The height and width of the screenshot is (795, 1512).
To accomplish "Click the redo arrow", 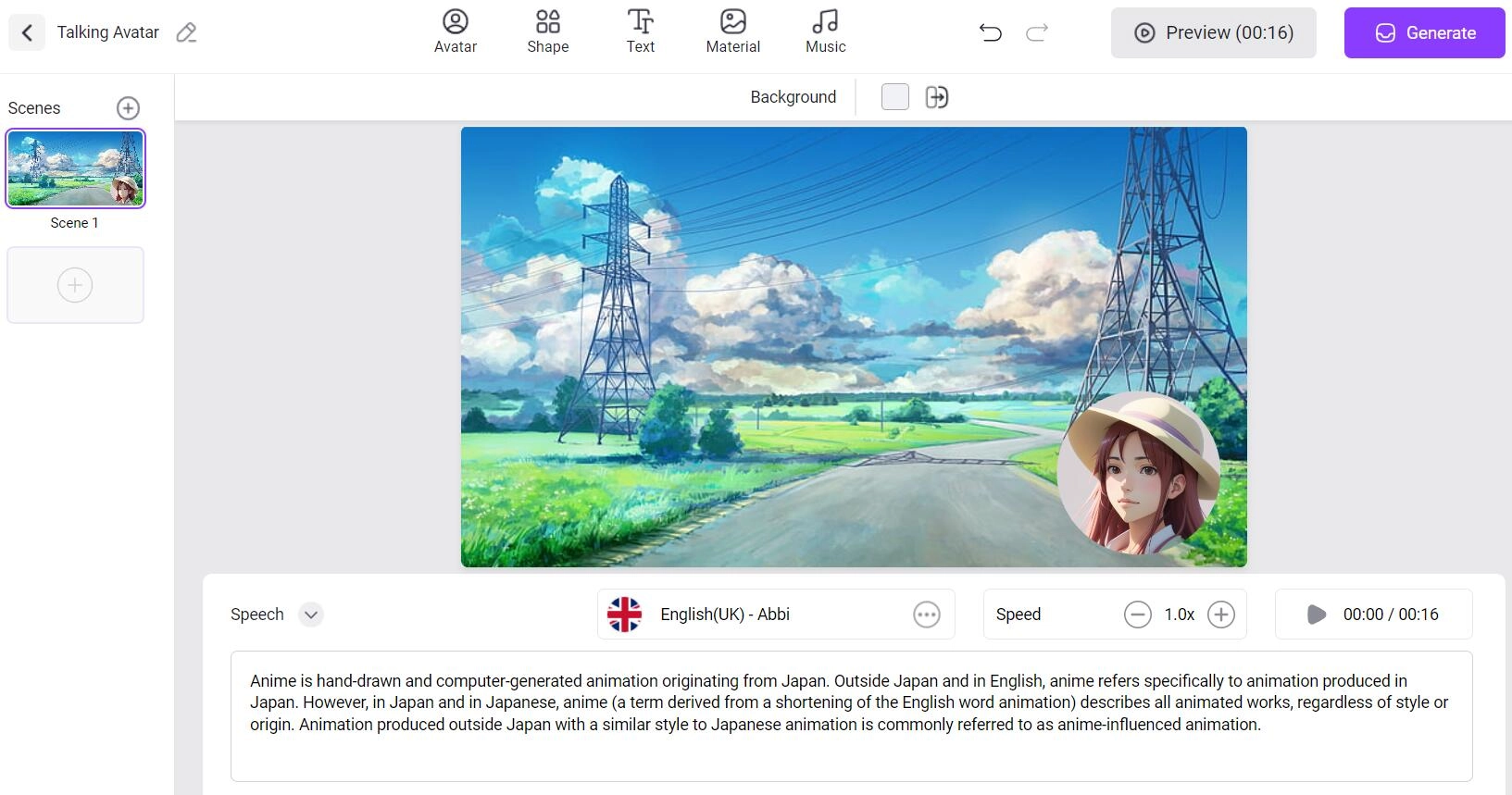I will click(x=1037, y=33).
